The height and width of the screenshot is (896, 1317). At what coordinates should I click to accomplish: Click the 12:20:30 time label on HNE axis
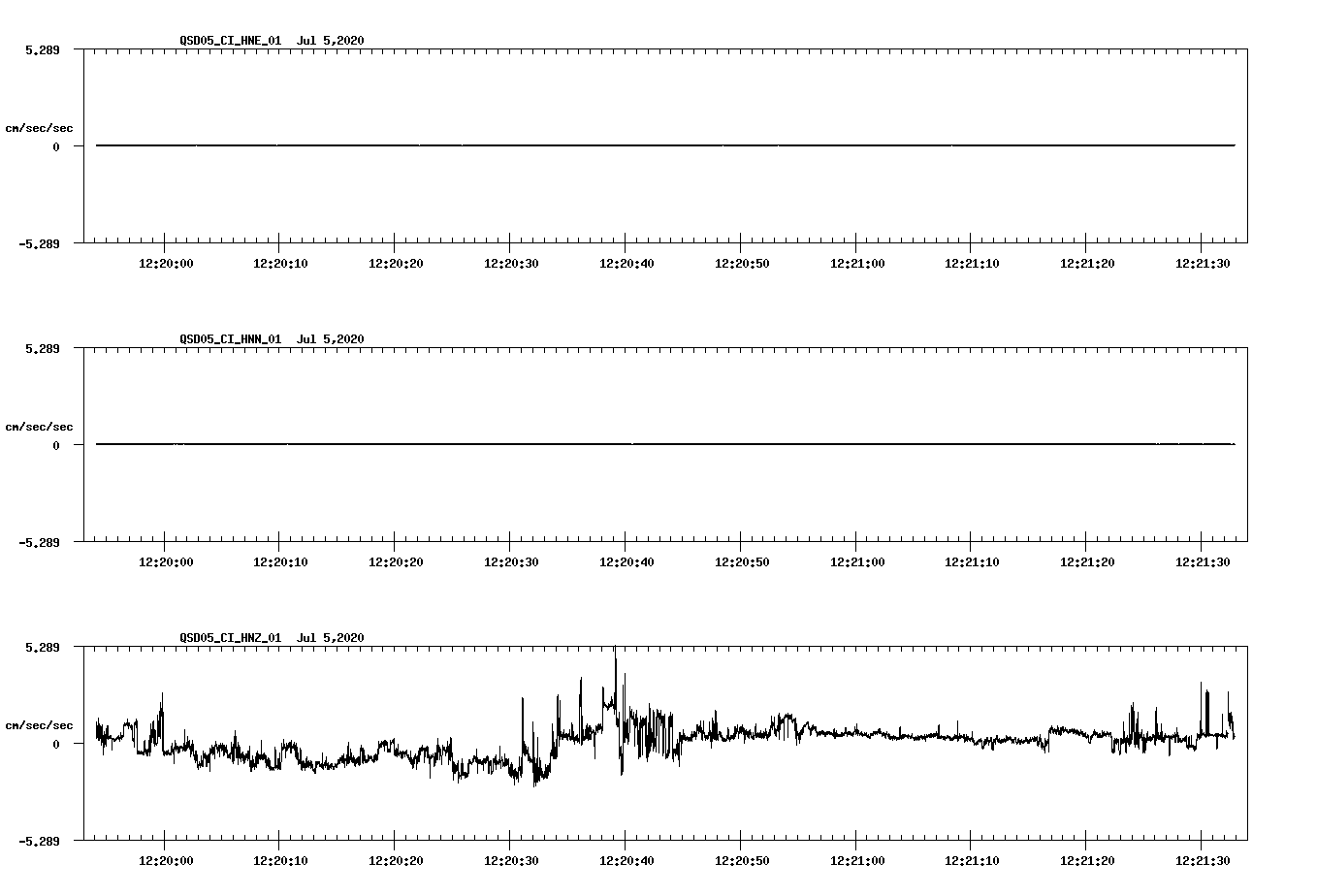click(x=511, y=263)
